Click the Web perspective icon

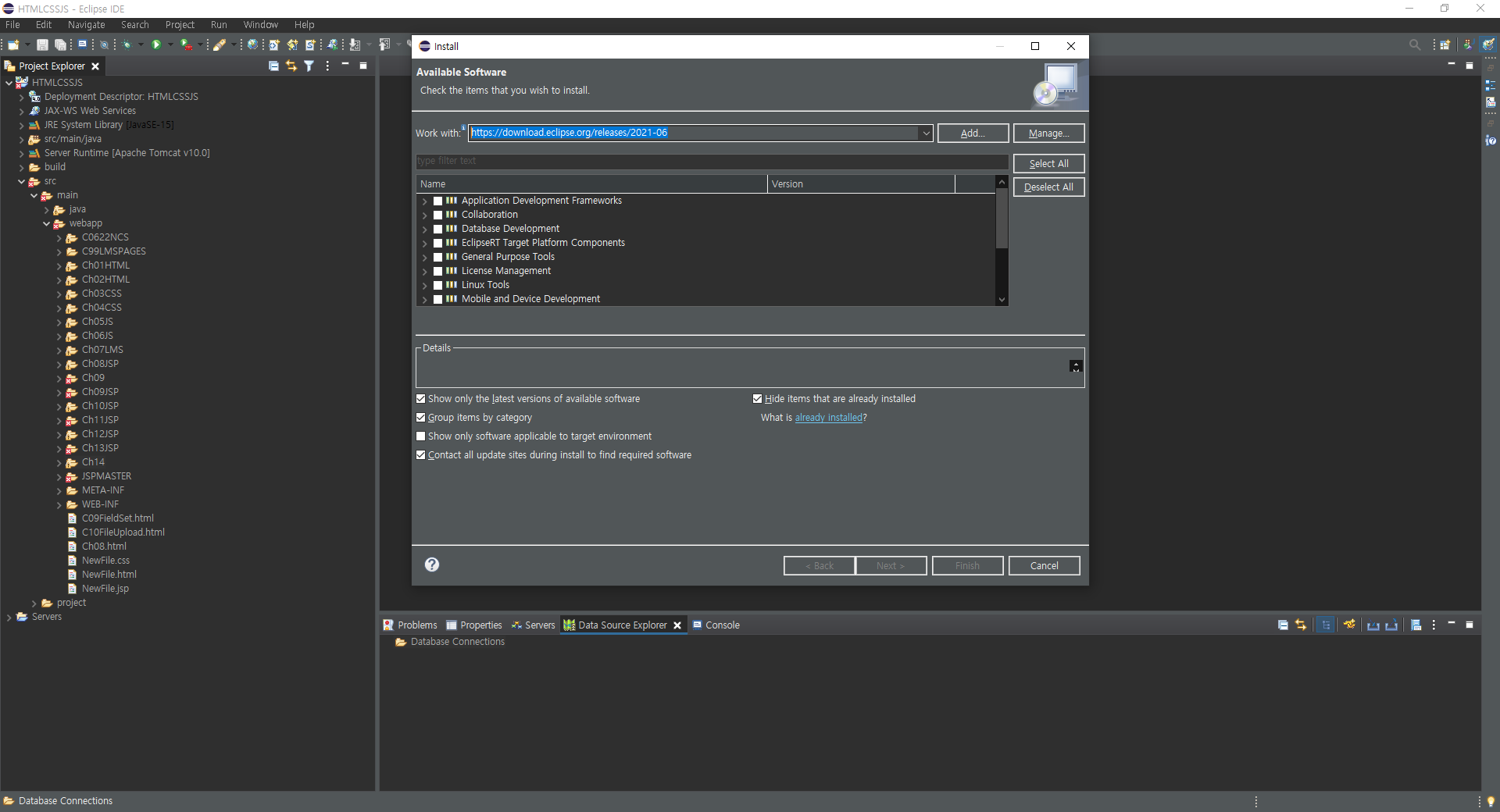[1489, 45]
